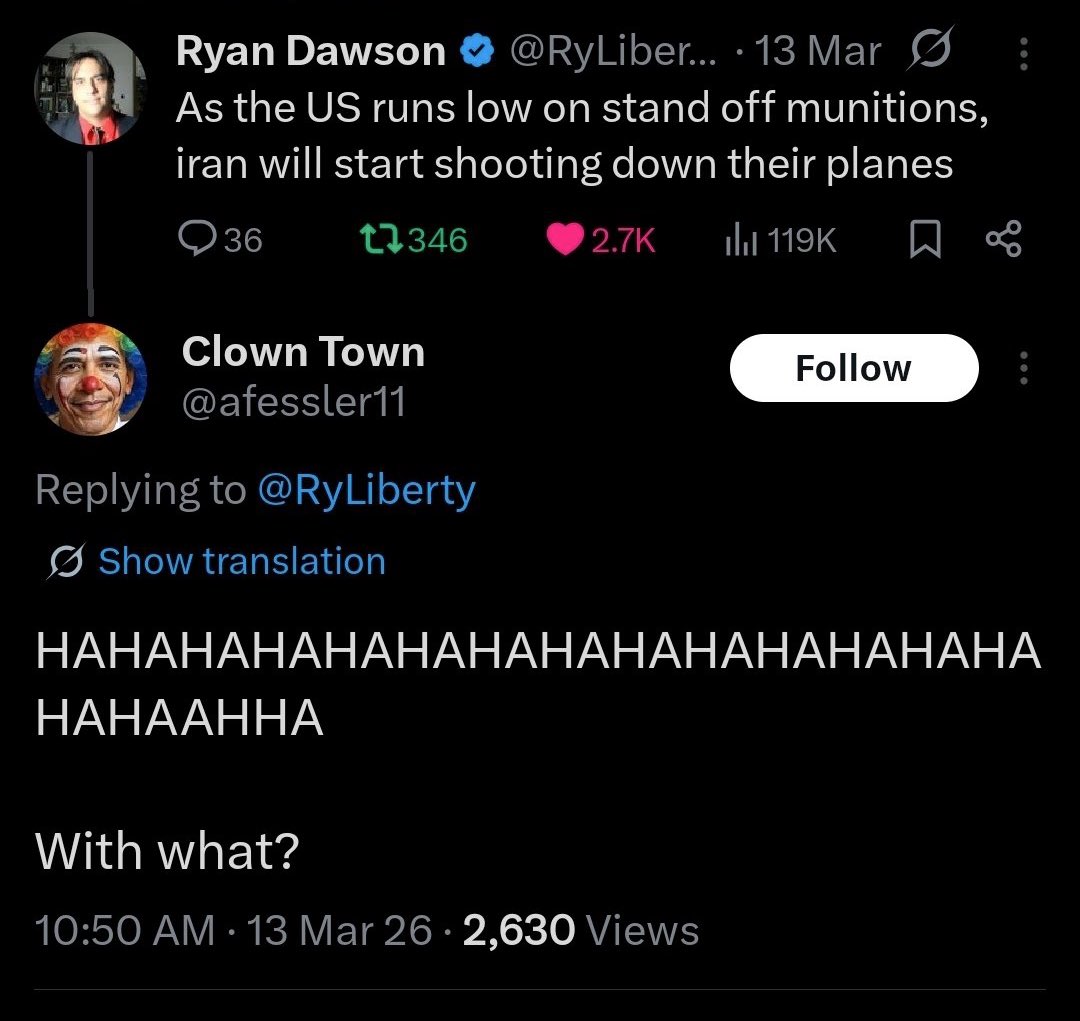This screenshot has height=1021, width=1080.
Task: Open three-dot menu beside Follow button
Action: tap(1022, 369)
